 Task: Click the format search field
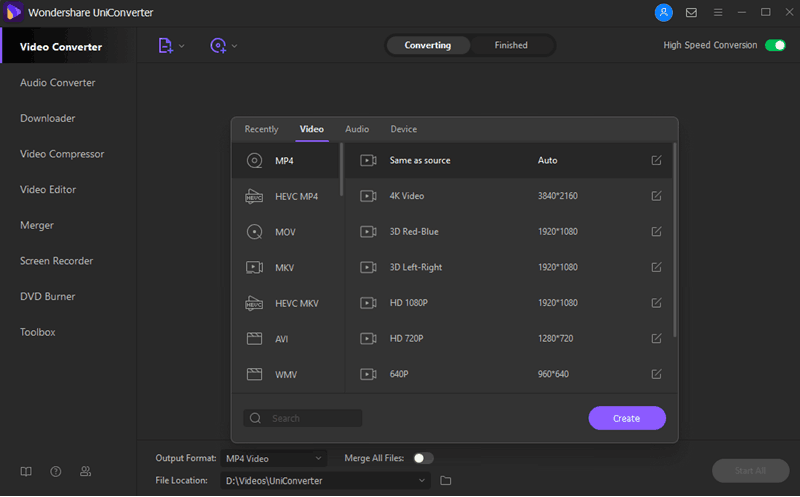303,418
